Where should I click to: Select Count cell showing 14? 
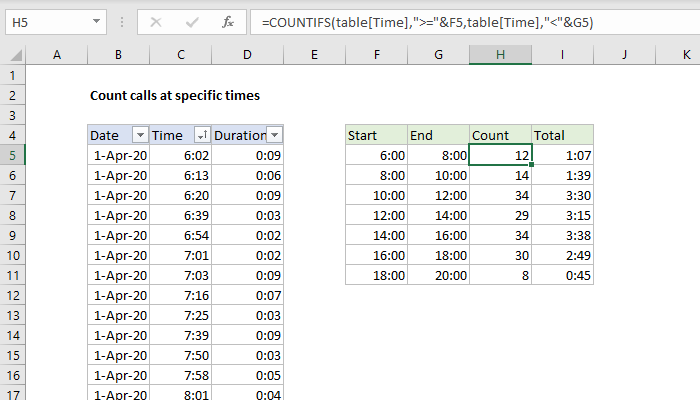500,175
